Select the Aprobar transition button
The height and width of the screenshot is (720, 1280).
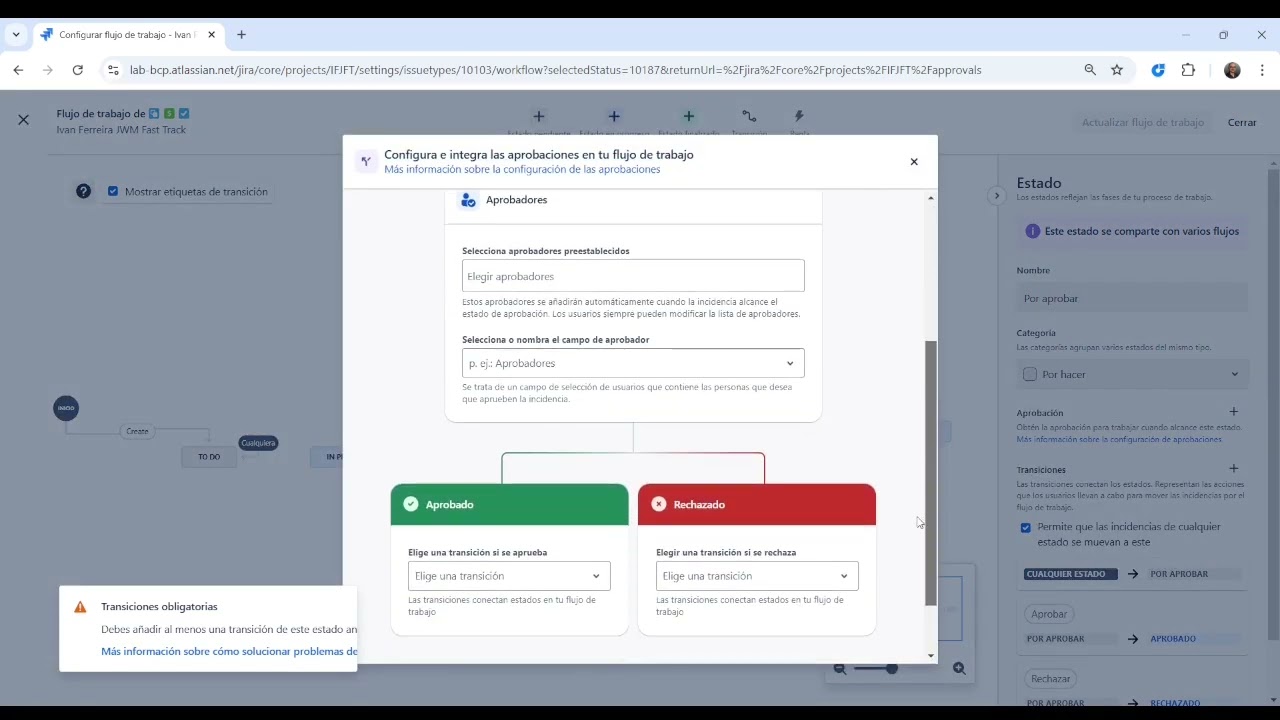pyautogui.click(x=1049, y=614)
